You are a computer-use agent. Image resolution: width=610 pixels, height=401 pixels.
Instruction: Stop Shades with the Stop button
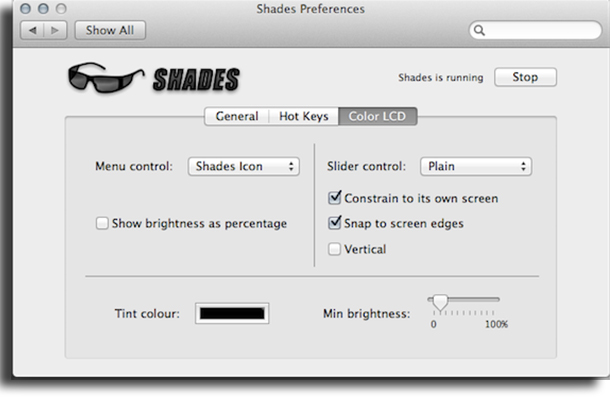(525, 77)
